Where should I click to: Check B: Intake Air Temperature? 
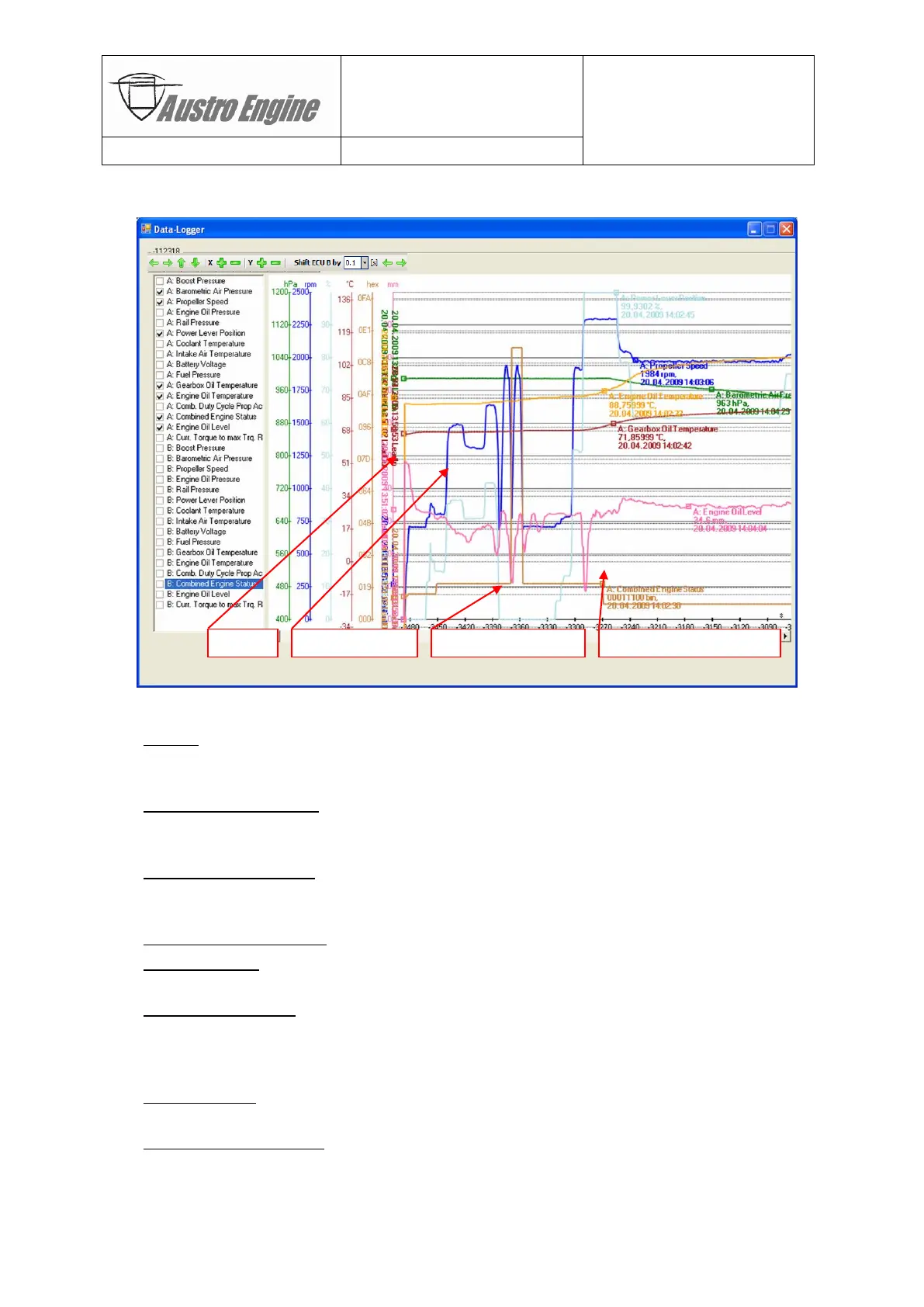pos(160,522)
